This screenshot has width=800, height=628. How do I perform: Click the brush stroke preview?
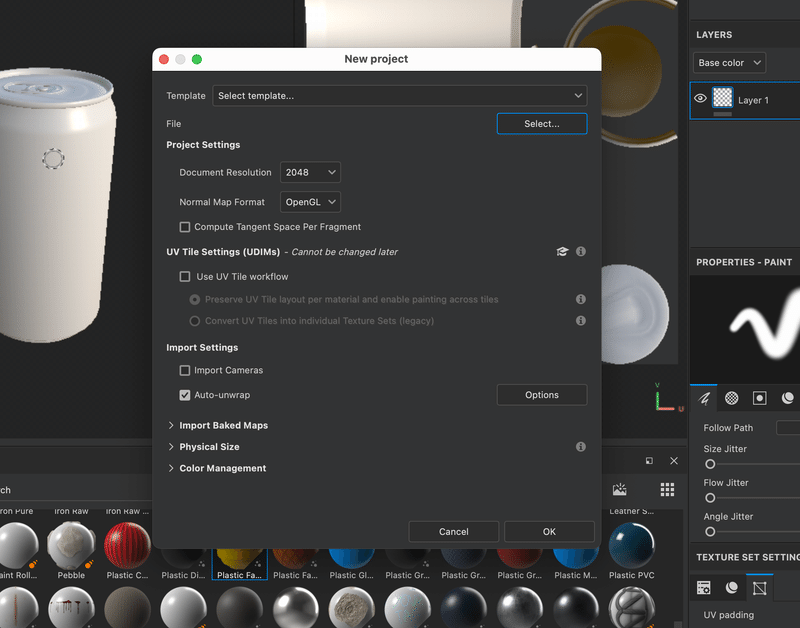745,330
